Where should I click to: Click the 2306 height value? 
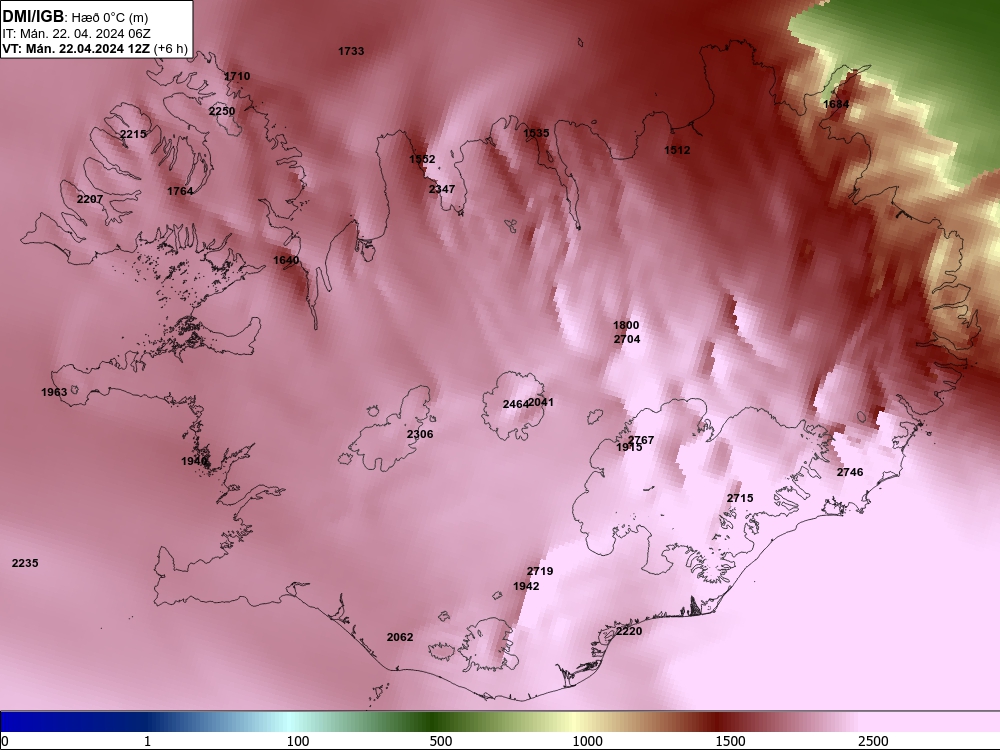click(420, 434)
